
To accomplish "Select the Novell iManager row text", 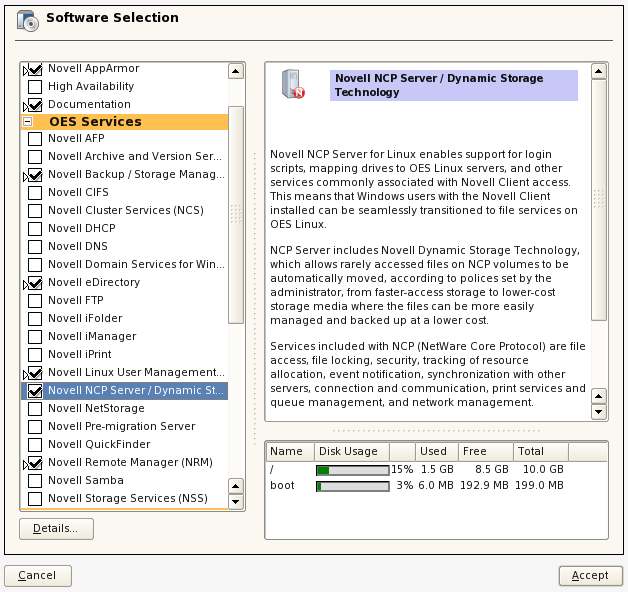I will 92,336.
